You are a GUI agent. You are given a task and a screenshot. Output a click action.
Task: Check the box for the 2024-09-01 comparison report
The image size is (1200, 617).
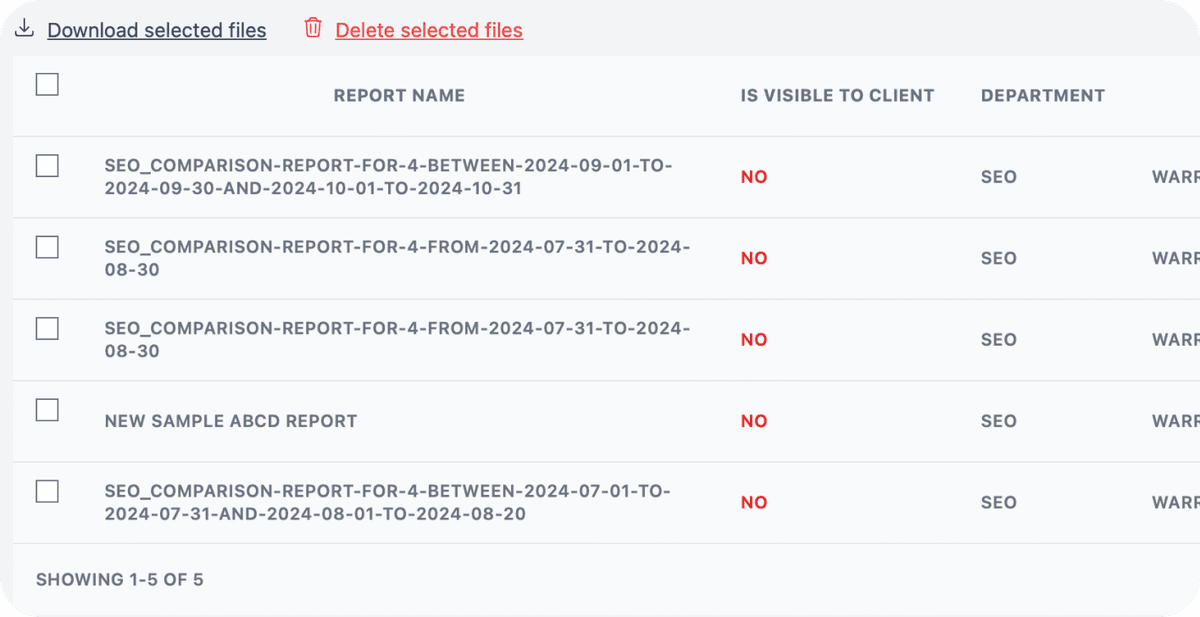click(47, 166)
